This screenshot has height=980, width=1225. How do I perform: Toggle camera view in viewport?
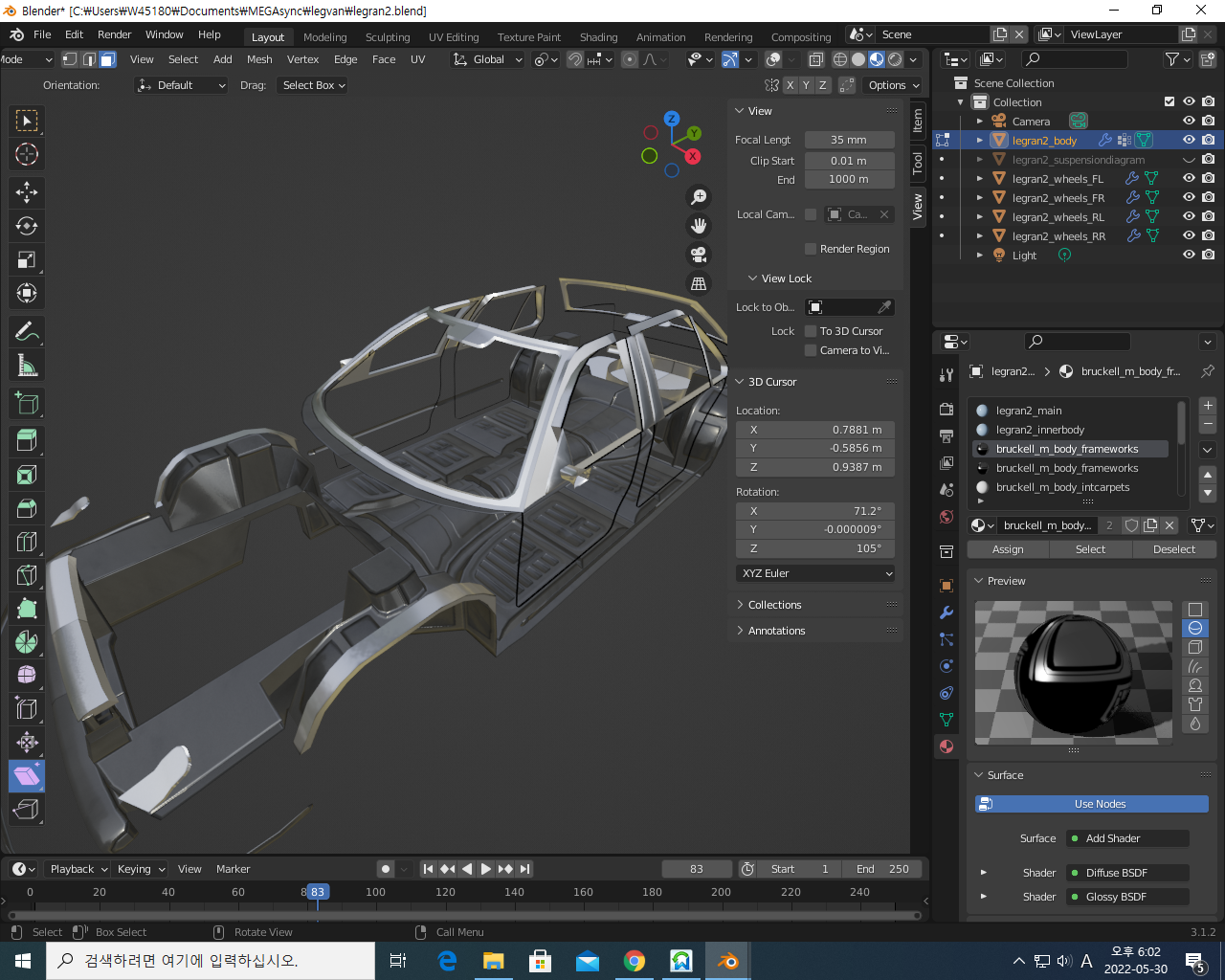click(699, 255)
